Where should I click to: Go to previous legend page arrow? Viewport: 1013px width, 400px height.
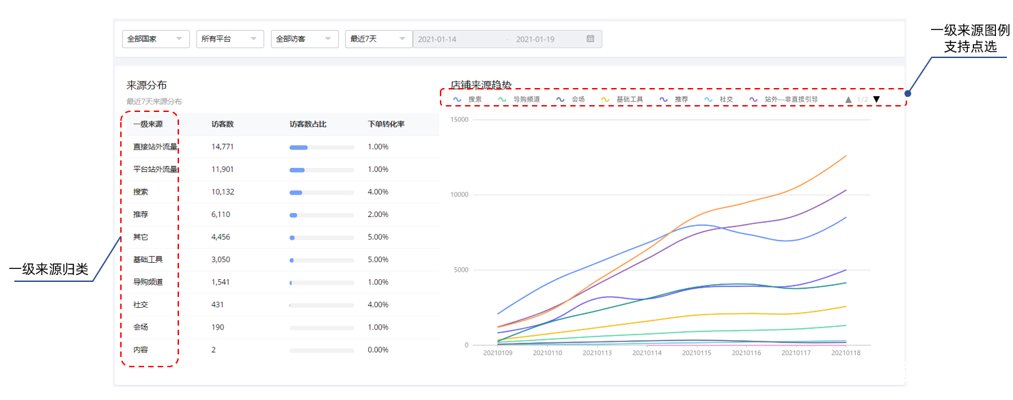point(849,100)
